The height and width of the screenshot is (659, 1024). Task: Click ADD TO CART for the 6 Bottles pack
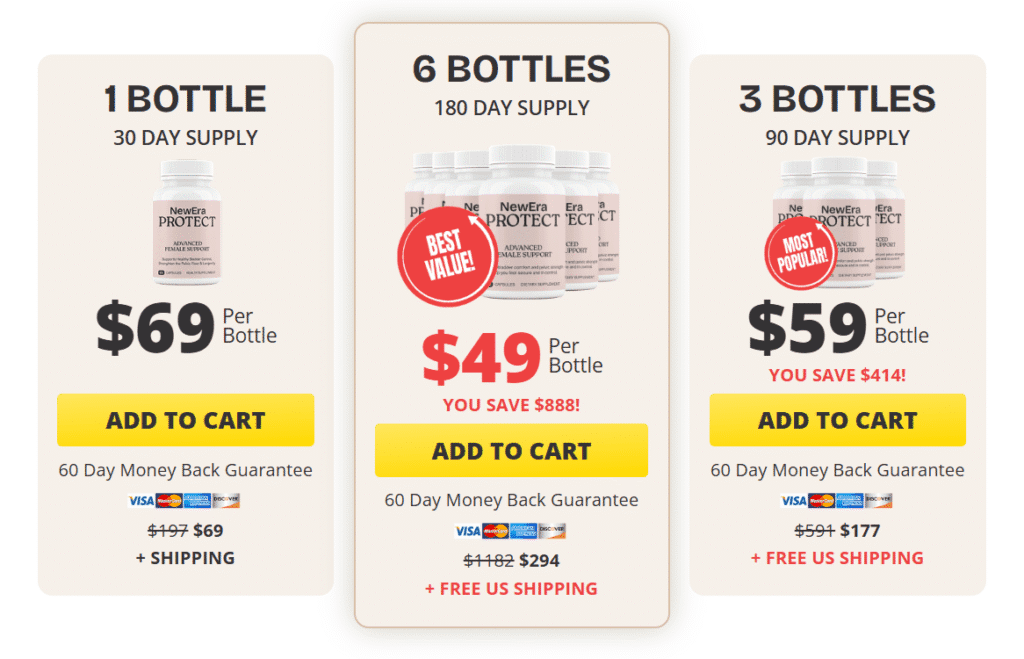[x=511, y=451]
